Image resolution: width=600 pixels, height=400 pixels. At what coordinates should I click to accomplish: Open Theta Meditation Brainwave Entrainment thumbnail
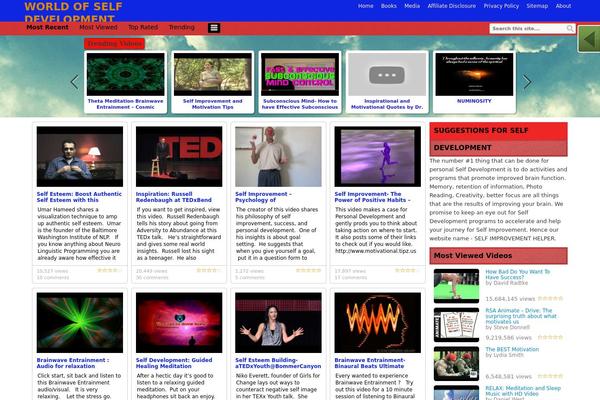pyautogui.click(x=126, y=74)
